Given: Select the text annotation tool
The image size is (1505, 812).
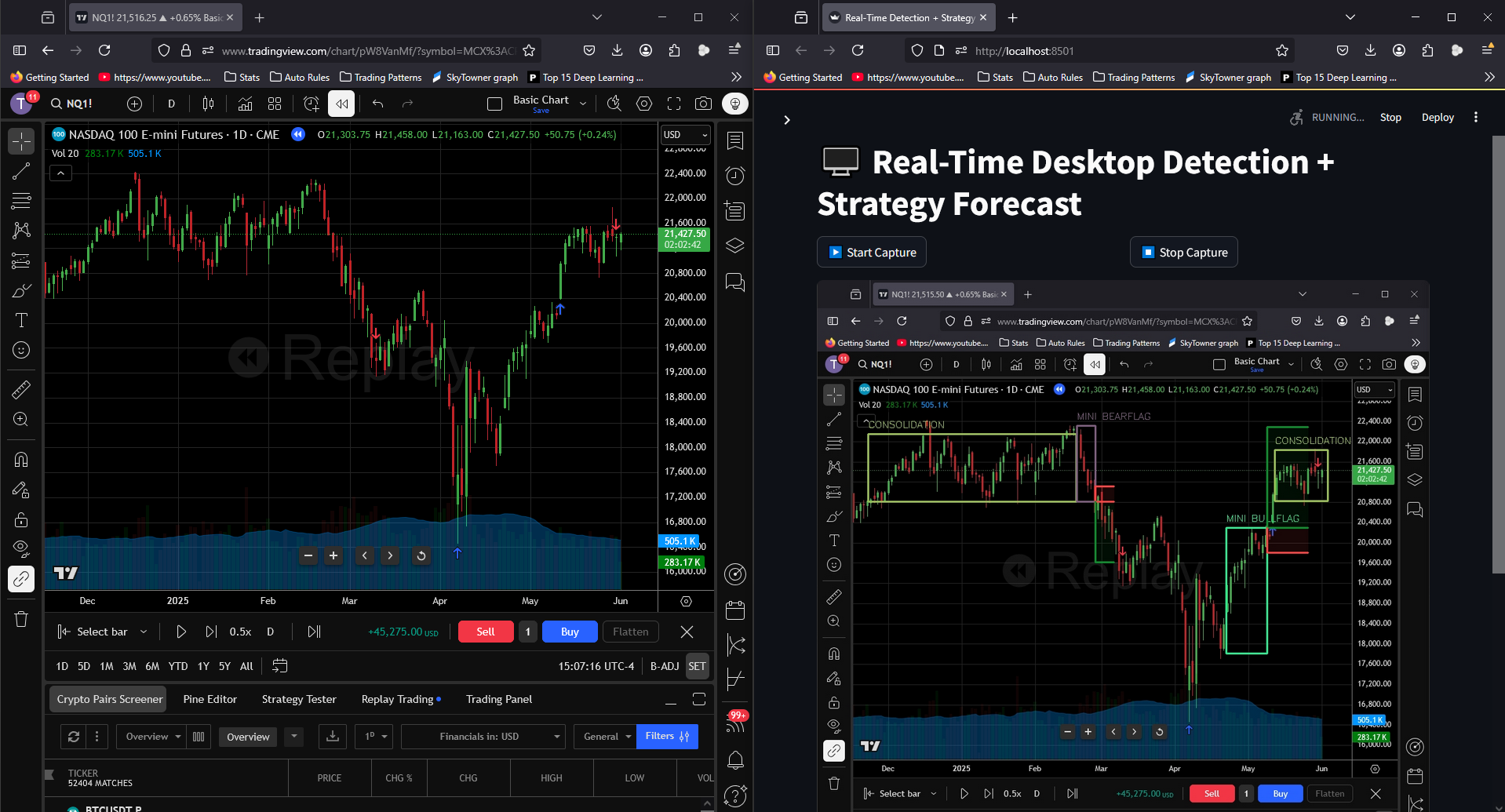Looking at the screenshot, I should pos(21,320).
